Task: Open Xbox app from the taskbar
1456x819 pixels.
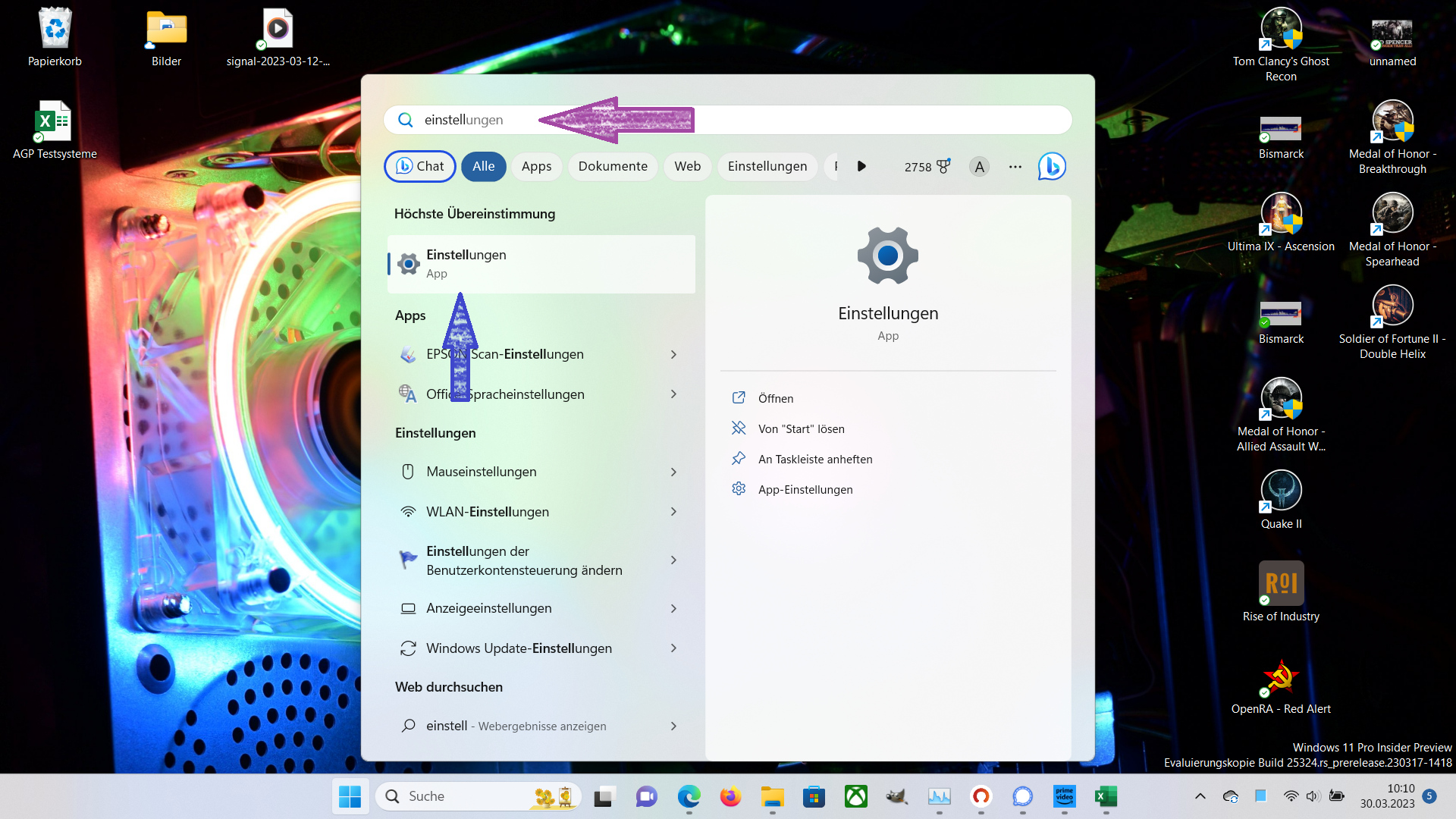Action: (x=855, y=796)
